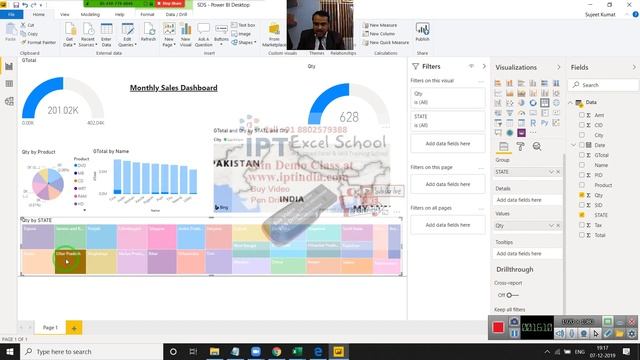Click Stop Share in the sharing bar
Screen dimensions: 640x360
(x=169, y=3)
